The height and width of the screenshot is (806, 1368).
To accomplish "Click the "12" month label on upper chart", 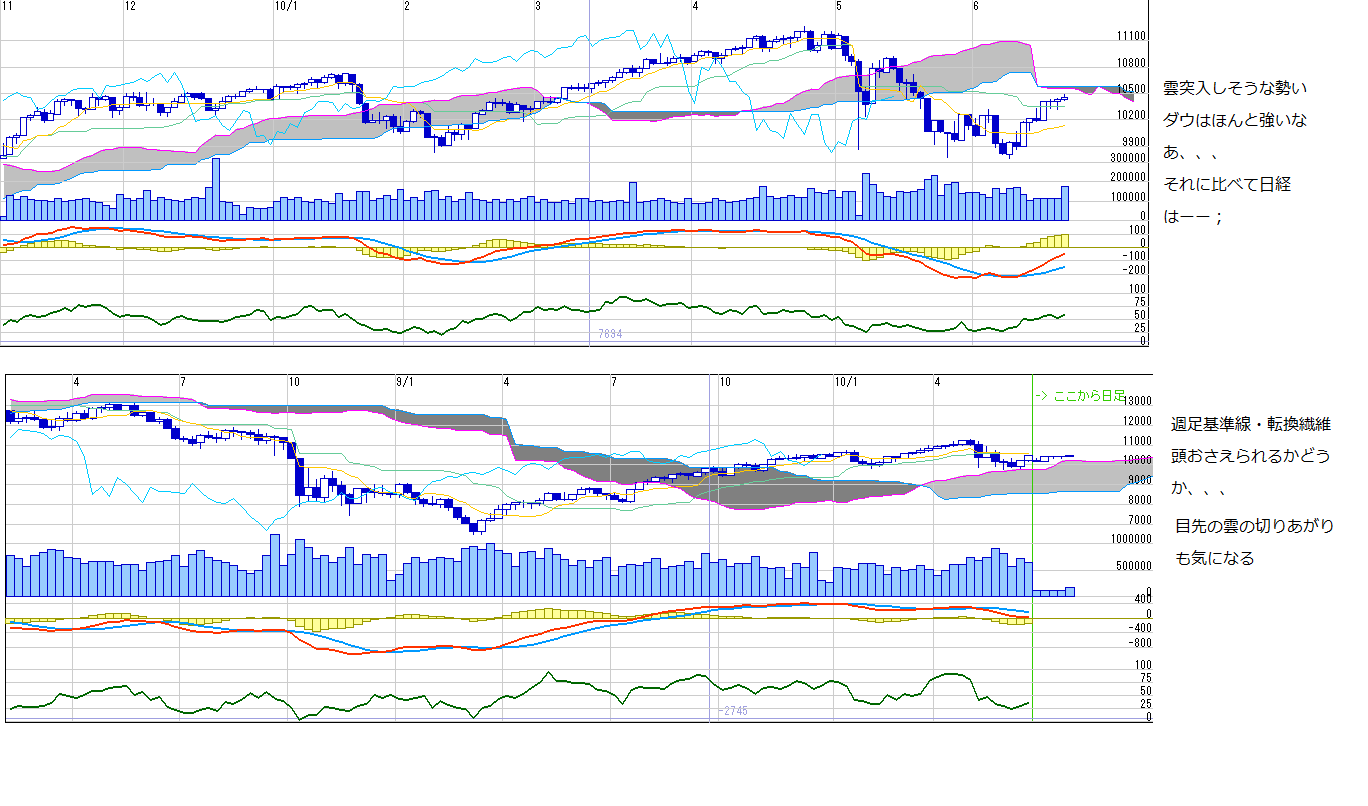I will (x=130, y=6).
